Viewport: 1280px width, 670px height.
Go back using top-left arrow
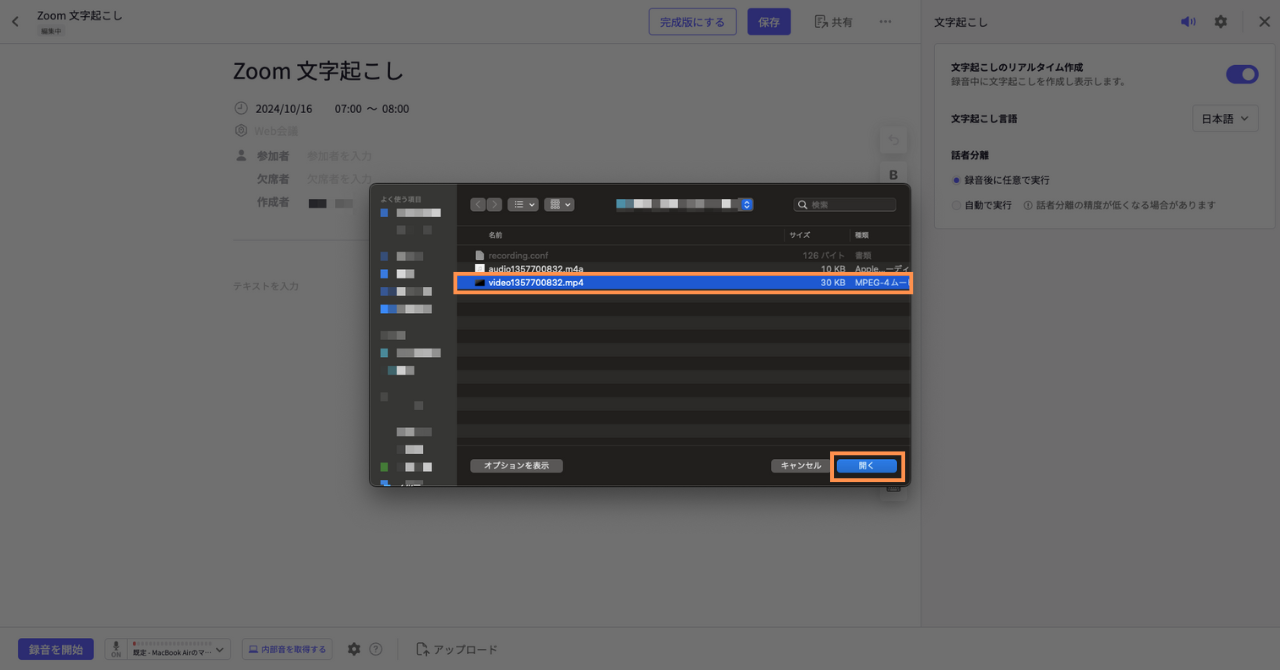15,21
